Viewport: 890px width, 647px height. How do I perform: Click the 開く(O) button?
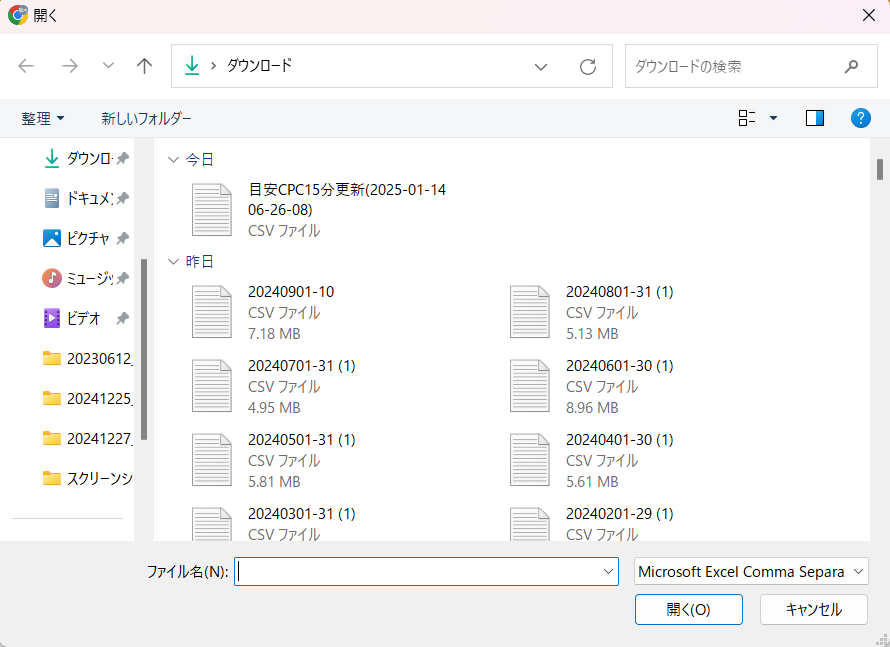click(688, 609)
